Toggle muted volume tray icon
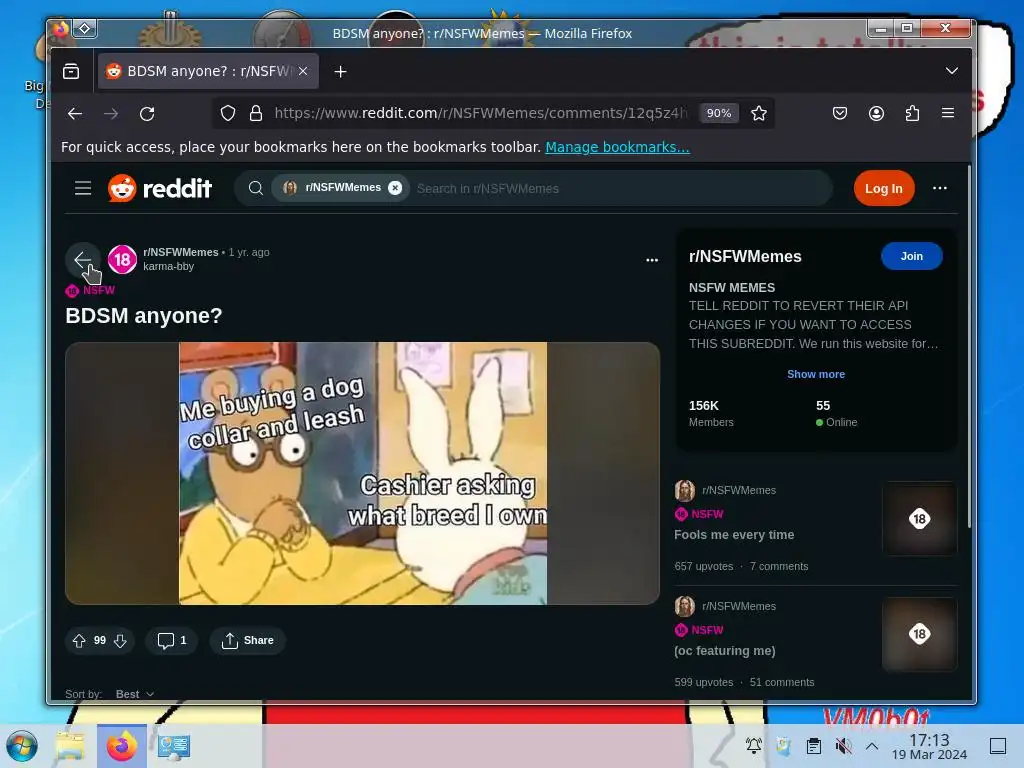 click(844, 746)
